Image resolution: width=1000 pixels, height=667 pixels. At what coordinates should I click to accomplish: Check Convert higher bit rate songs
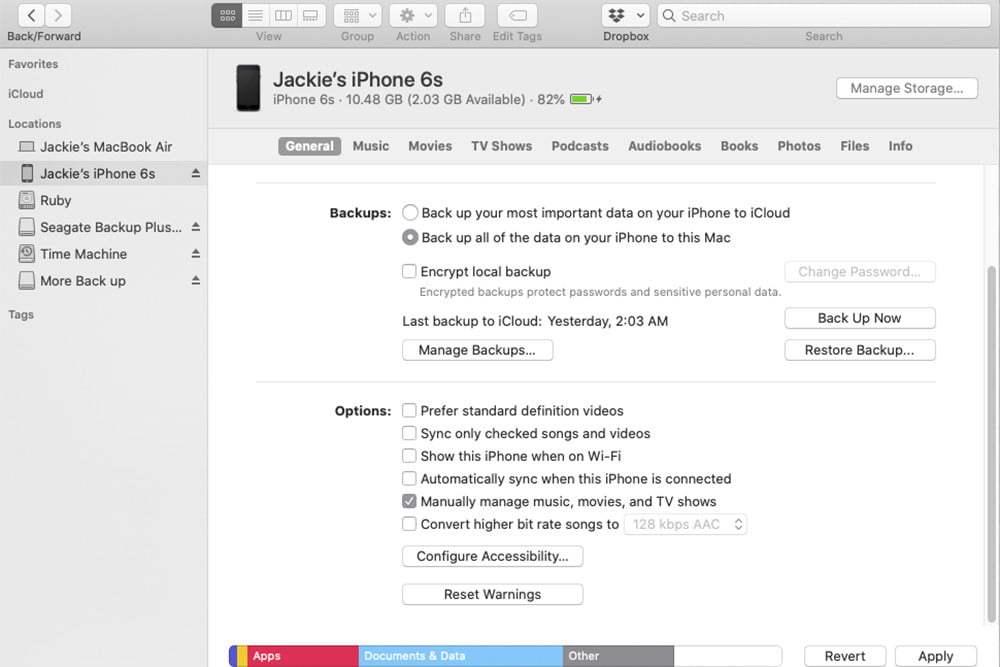pos(409,524)
